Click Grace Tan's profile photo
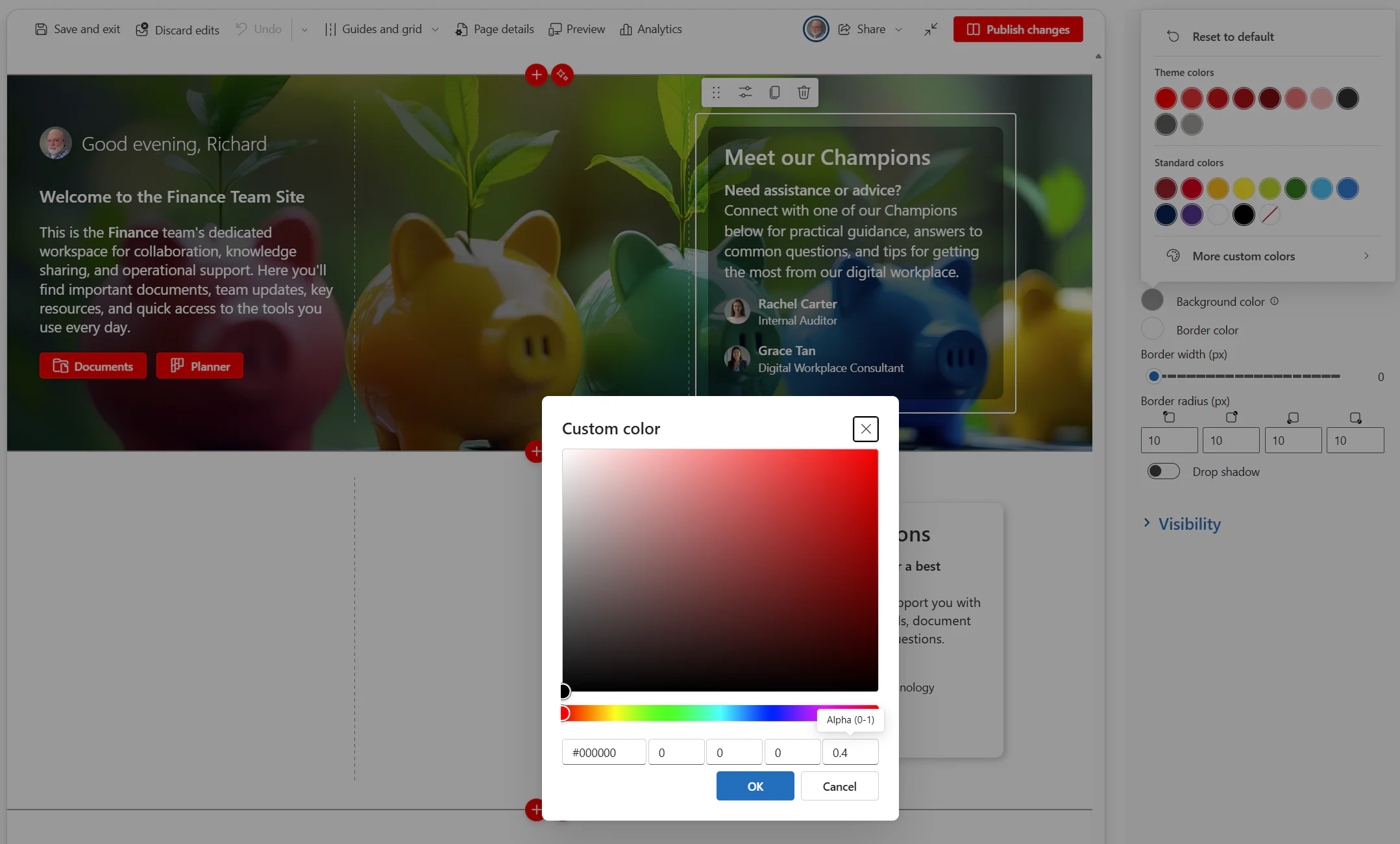This screenshot has width=1400, height=844. coord(737,358)
